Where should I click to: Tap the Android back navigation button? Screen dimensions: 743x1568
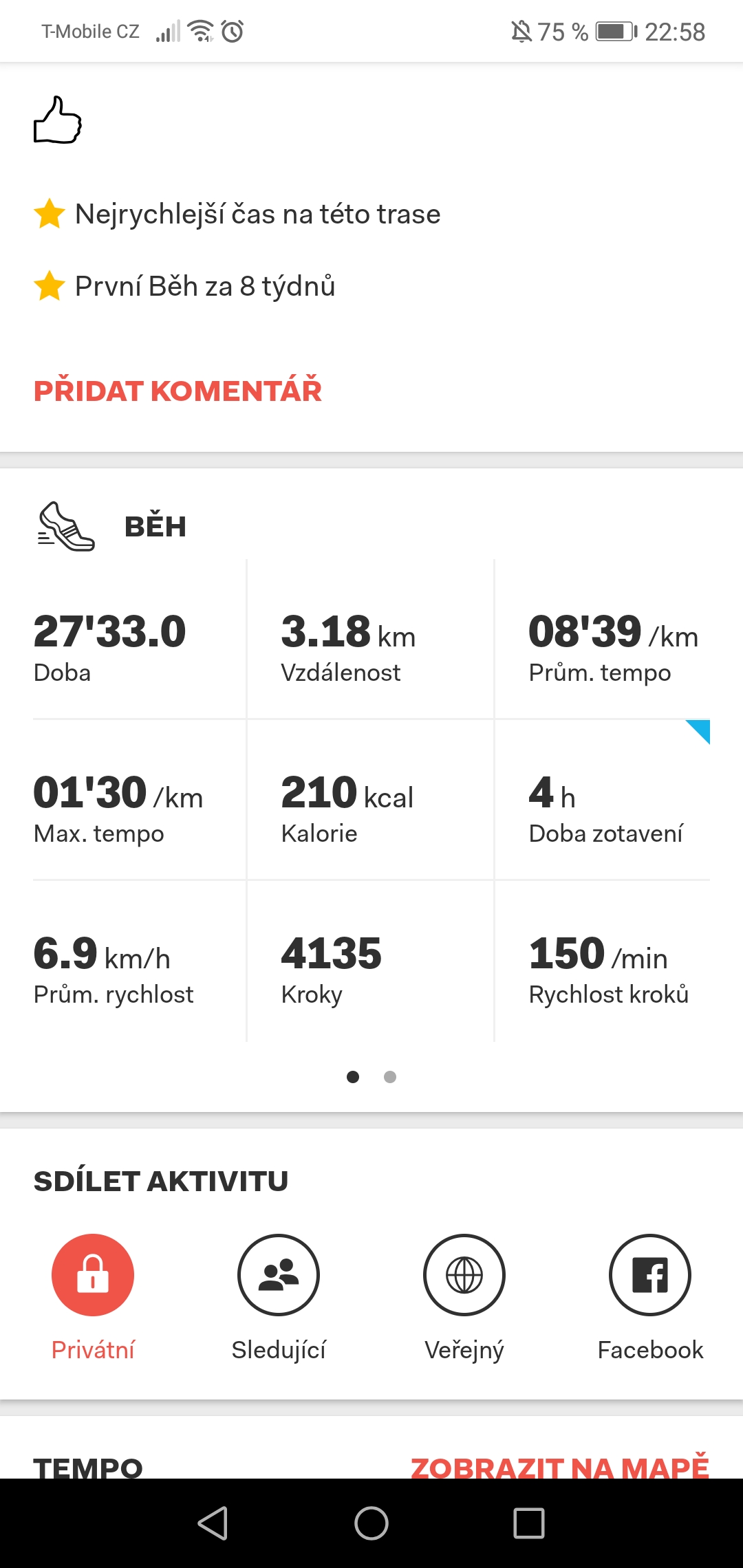tap(213, 1523)
